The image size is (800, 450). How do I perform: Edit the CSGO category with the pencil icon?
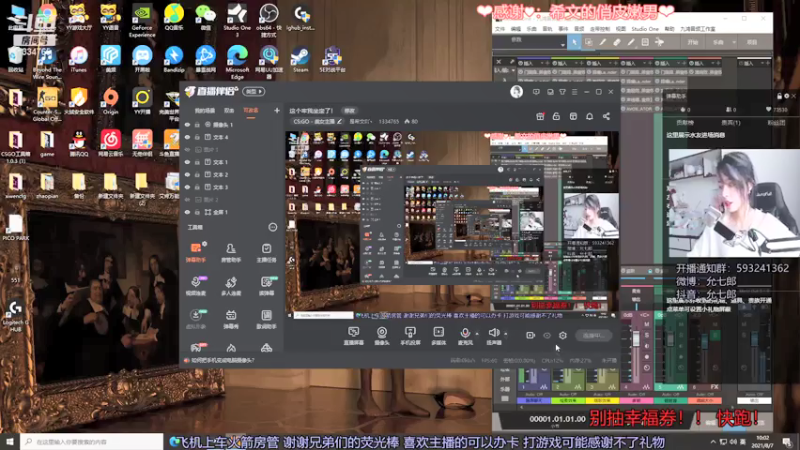click(x=339, y=122)
